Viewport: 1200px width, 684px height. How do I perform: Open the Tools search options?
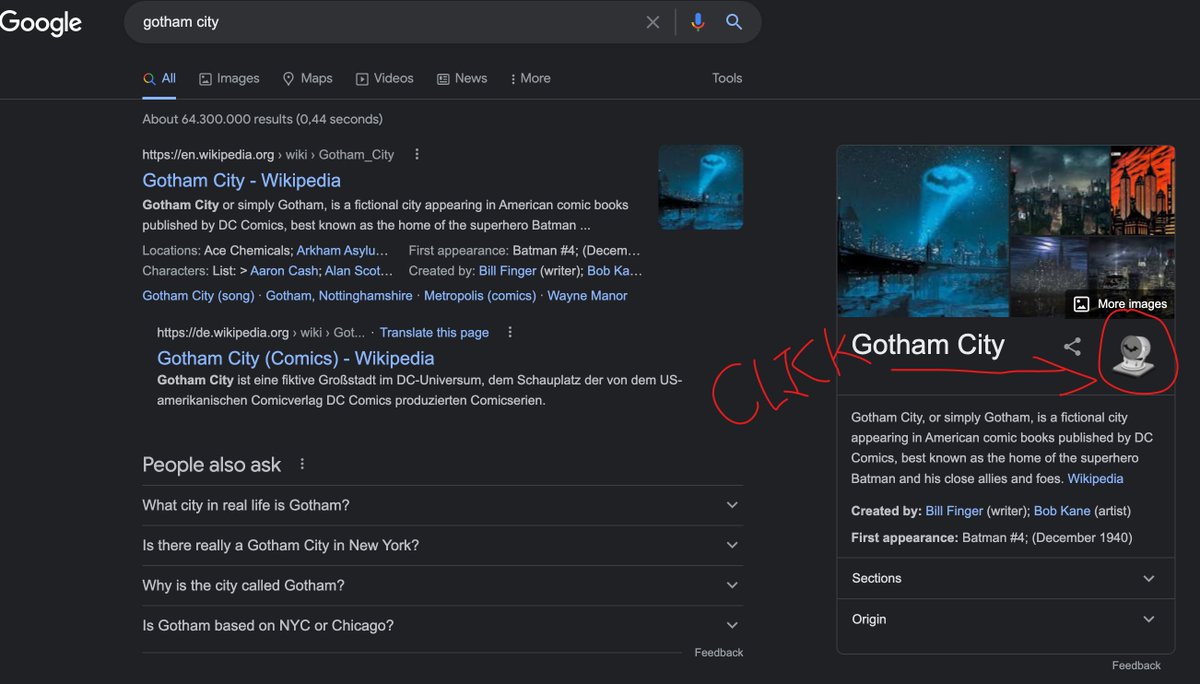tap(727, 78)
